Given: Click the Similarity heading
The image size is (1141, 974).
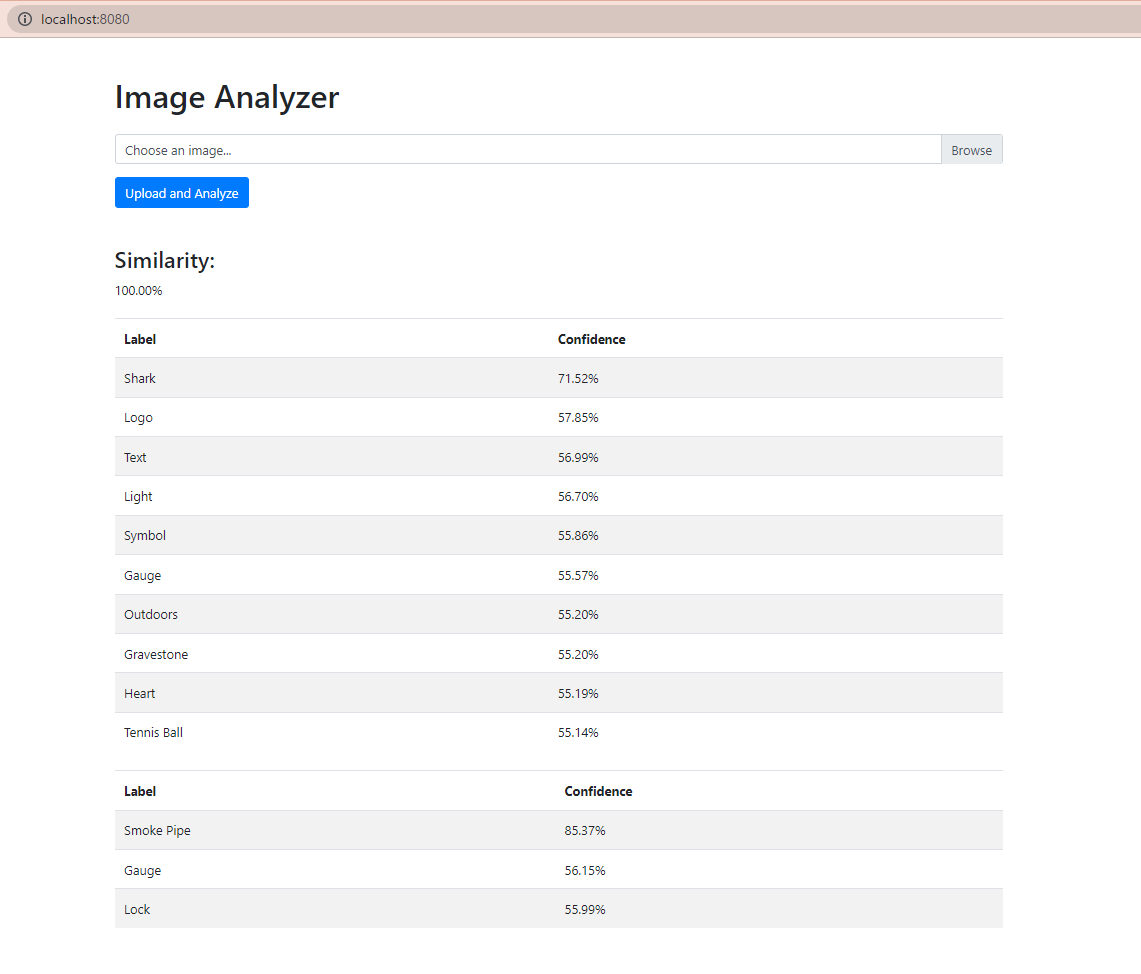Looking at the screenshot, I should [165, 260].
